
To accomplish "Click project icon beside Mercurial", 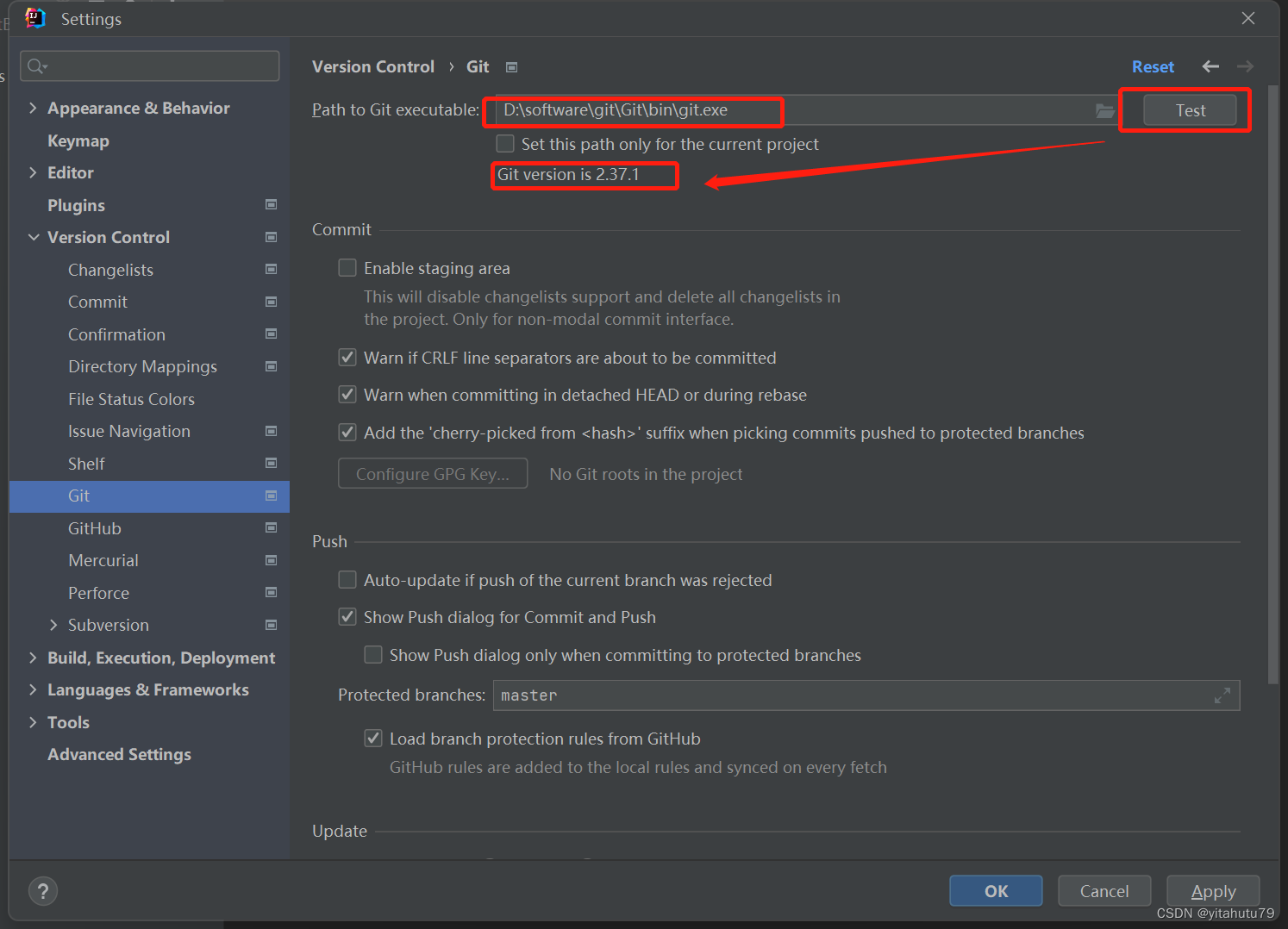I will (272, 560).
